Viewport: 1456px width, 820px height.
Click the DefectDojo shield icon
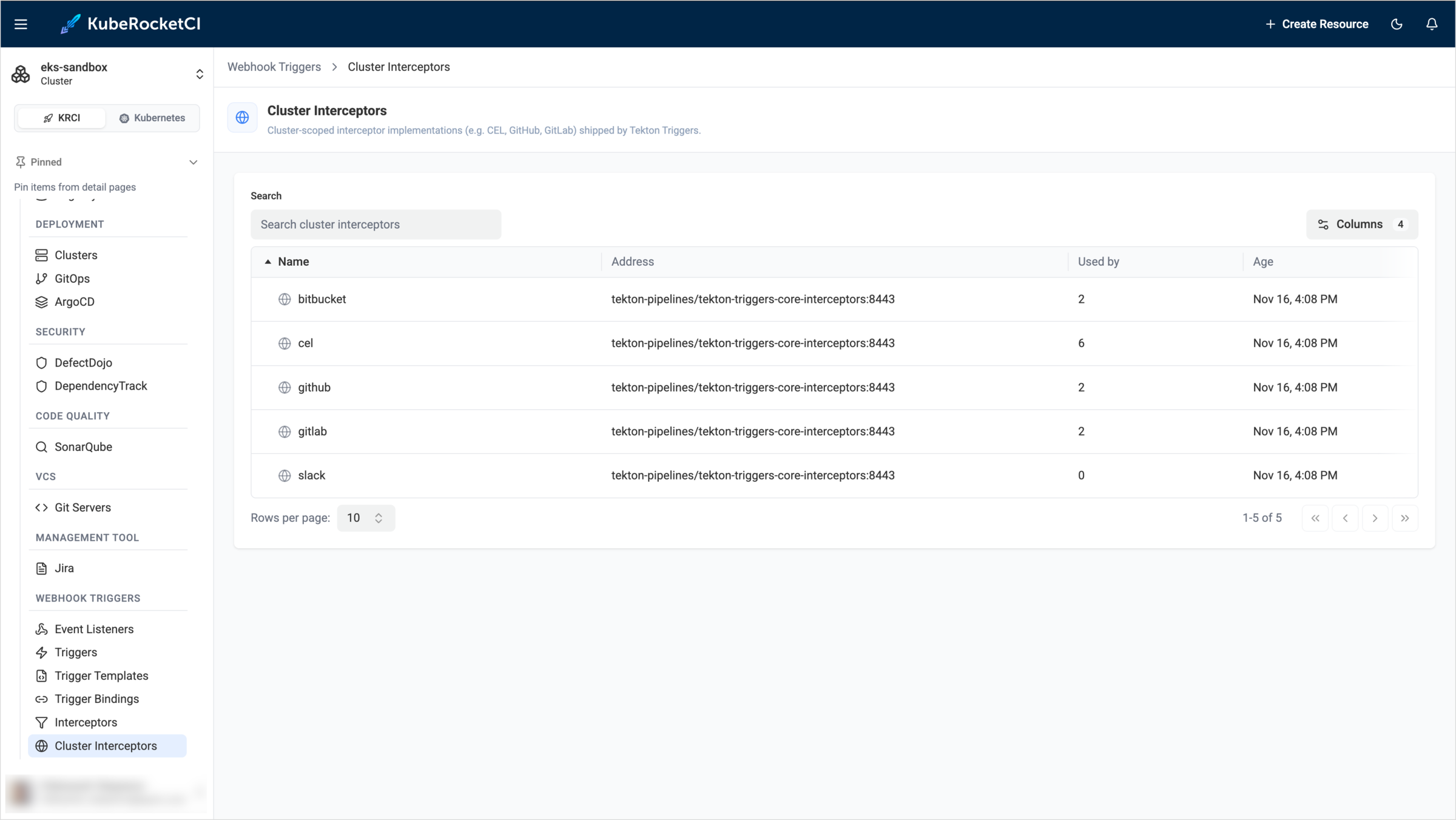tap(41, 362)
